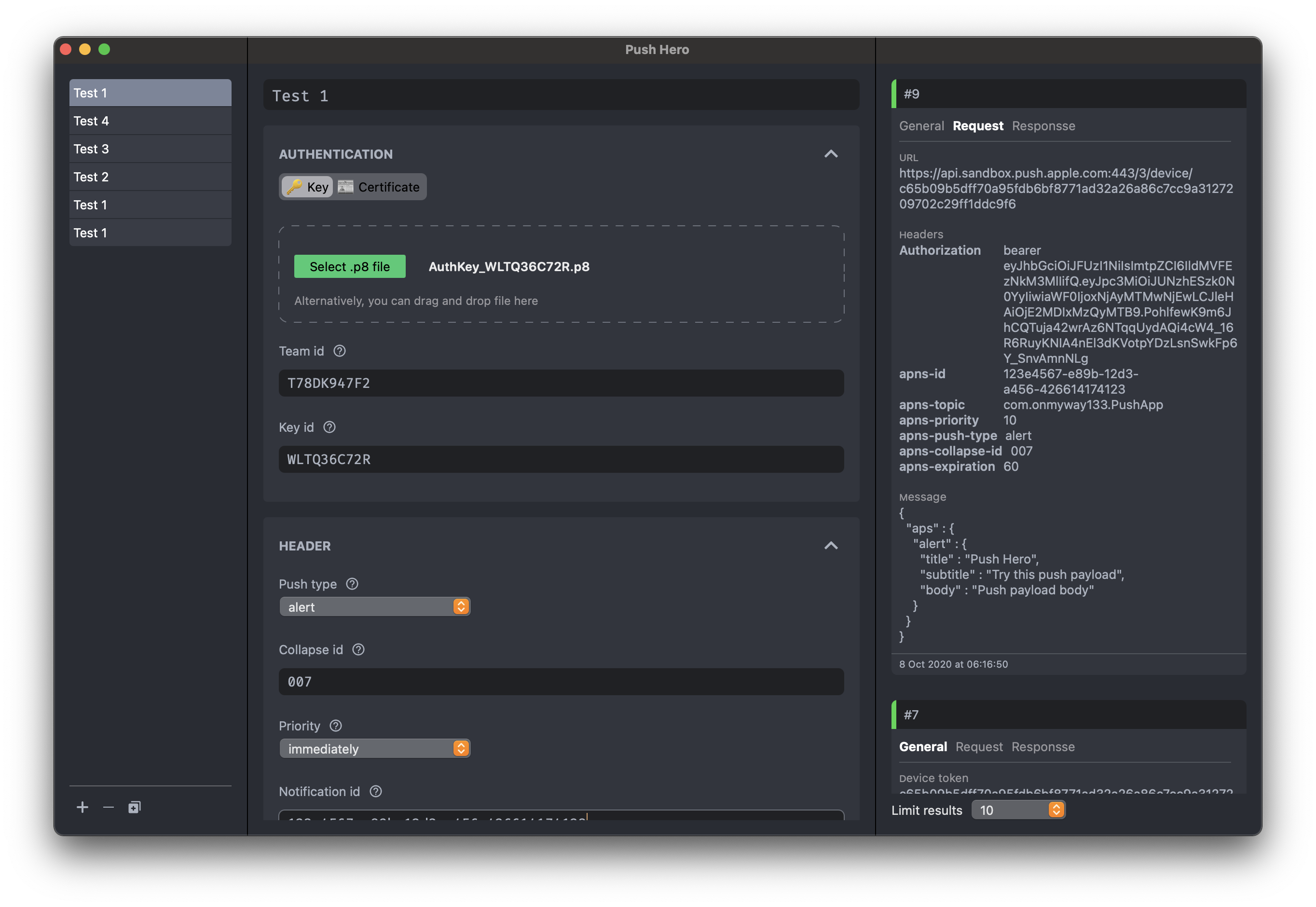Screen dimensions: 1316x907
Task: Click the apns-topic value com.onmyway133.PushApp
Action: click(x=1083, y=405)
